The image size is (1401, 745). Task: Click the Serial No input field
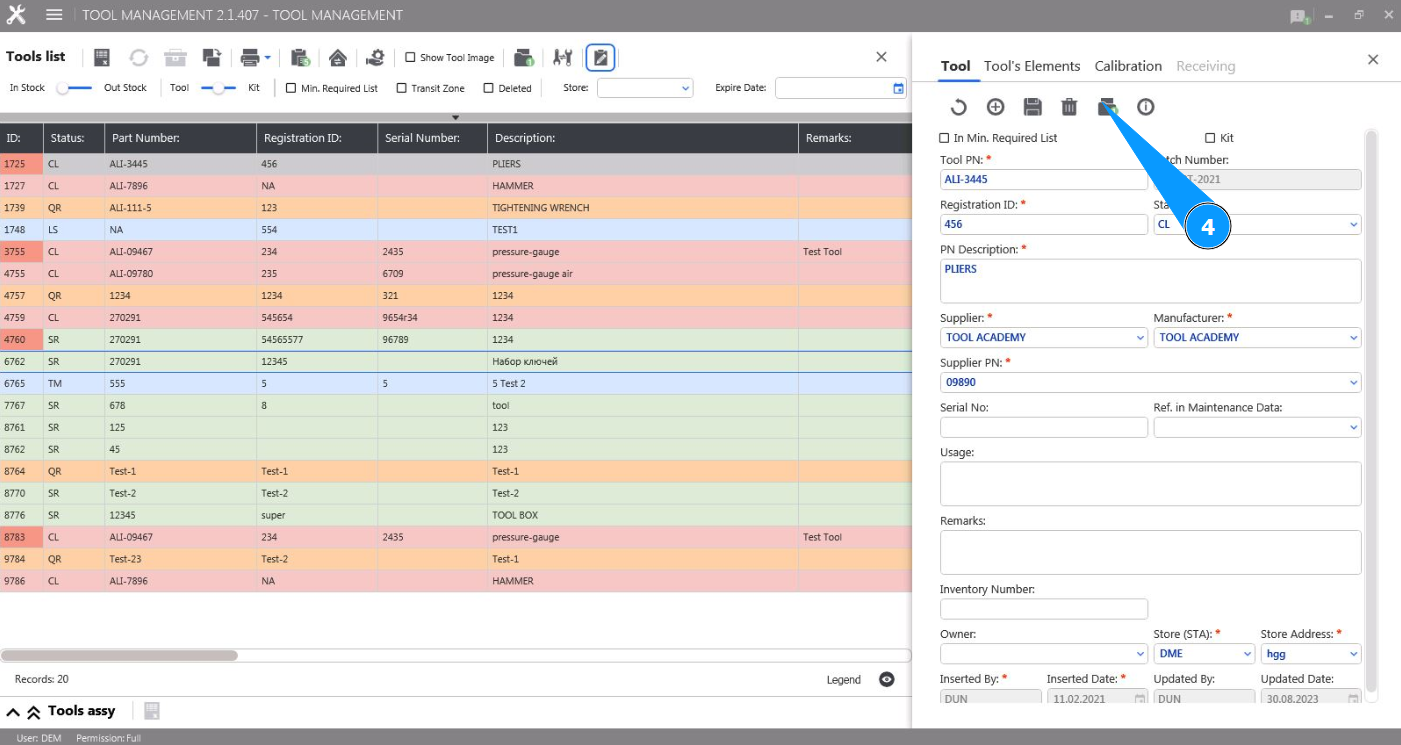point(1043,427)
